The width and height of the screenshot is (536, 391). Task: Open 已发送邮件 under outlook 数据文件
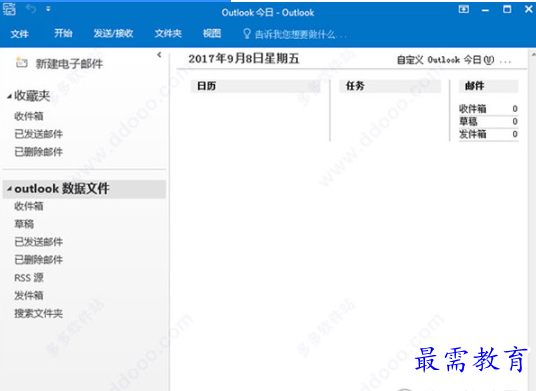39,242
